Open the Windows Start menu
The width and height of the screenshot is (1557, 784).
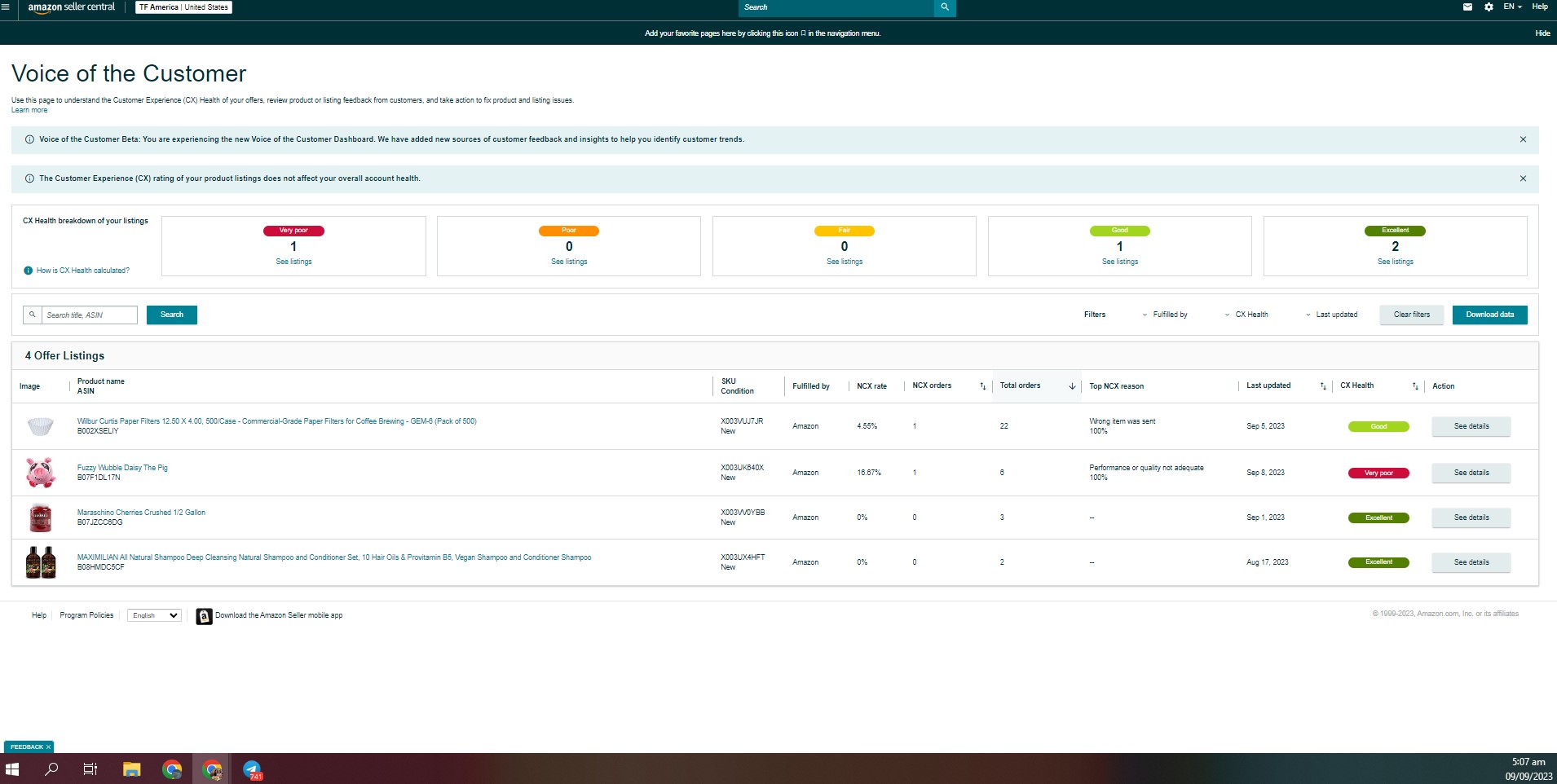click(x=12, y=769)
